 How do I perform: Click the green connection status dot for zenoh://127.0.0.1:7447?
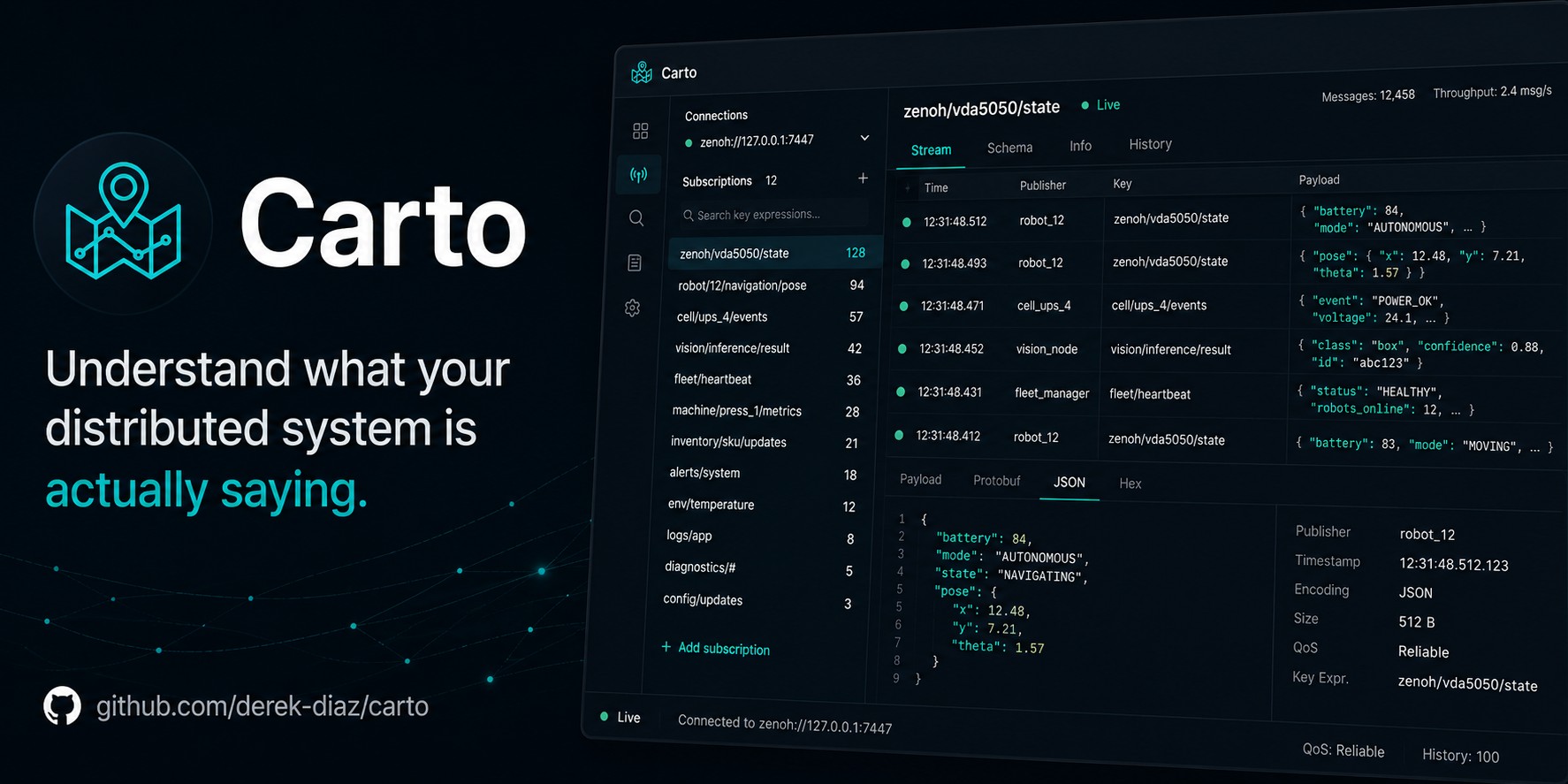(x=689, y=142)
